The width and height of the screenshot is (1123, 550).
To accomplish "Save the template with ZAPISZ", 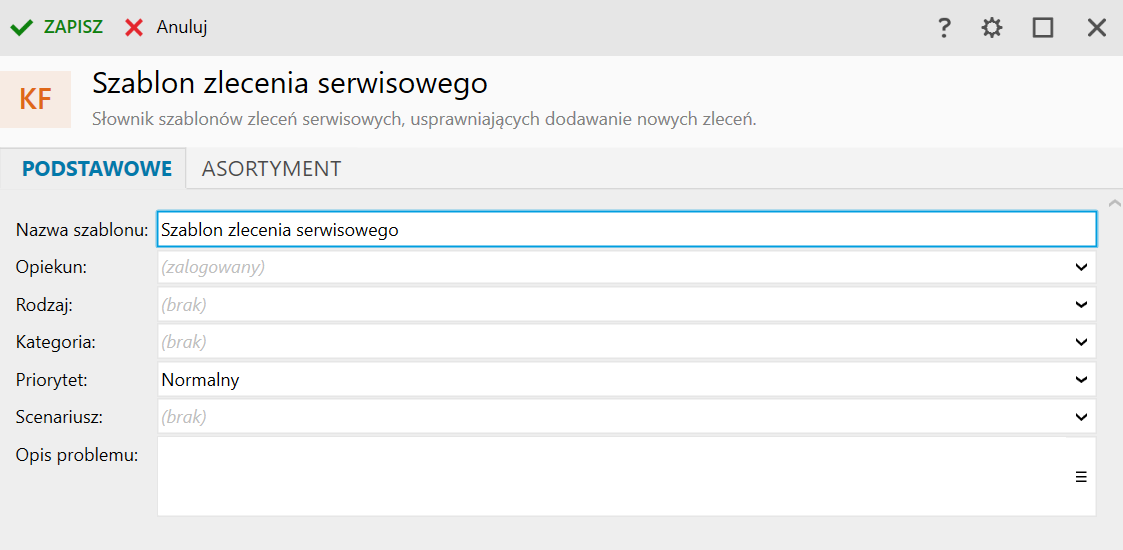I will 73,27.
